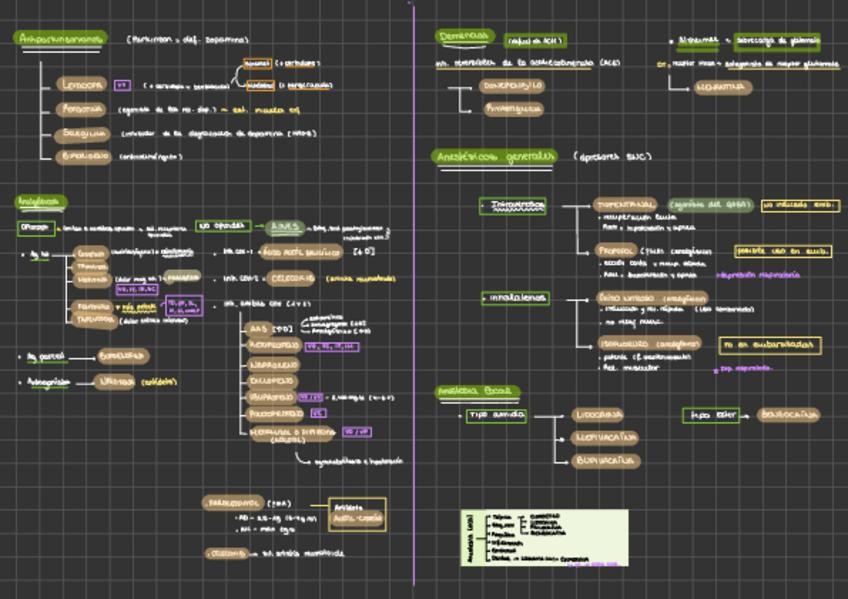
Task: Open the light green summary thumbnail
Action: click(x=545, y=538)
